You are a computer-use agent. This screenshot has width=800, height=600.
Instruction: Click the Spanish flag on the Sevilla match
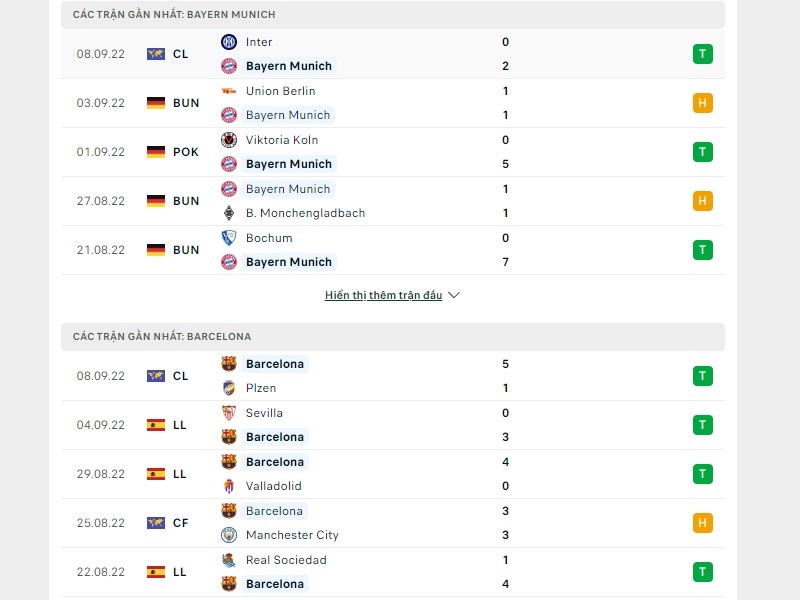pyautogui.click(x=155, y=425)
